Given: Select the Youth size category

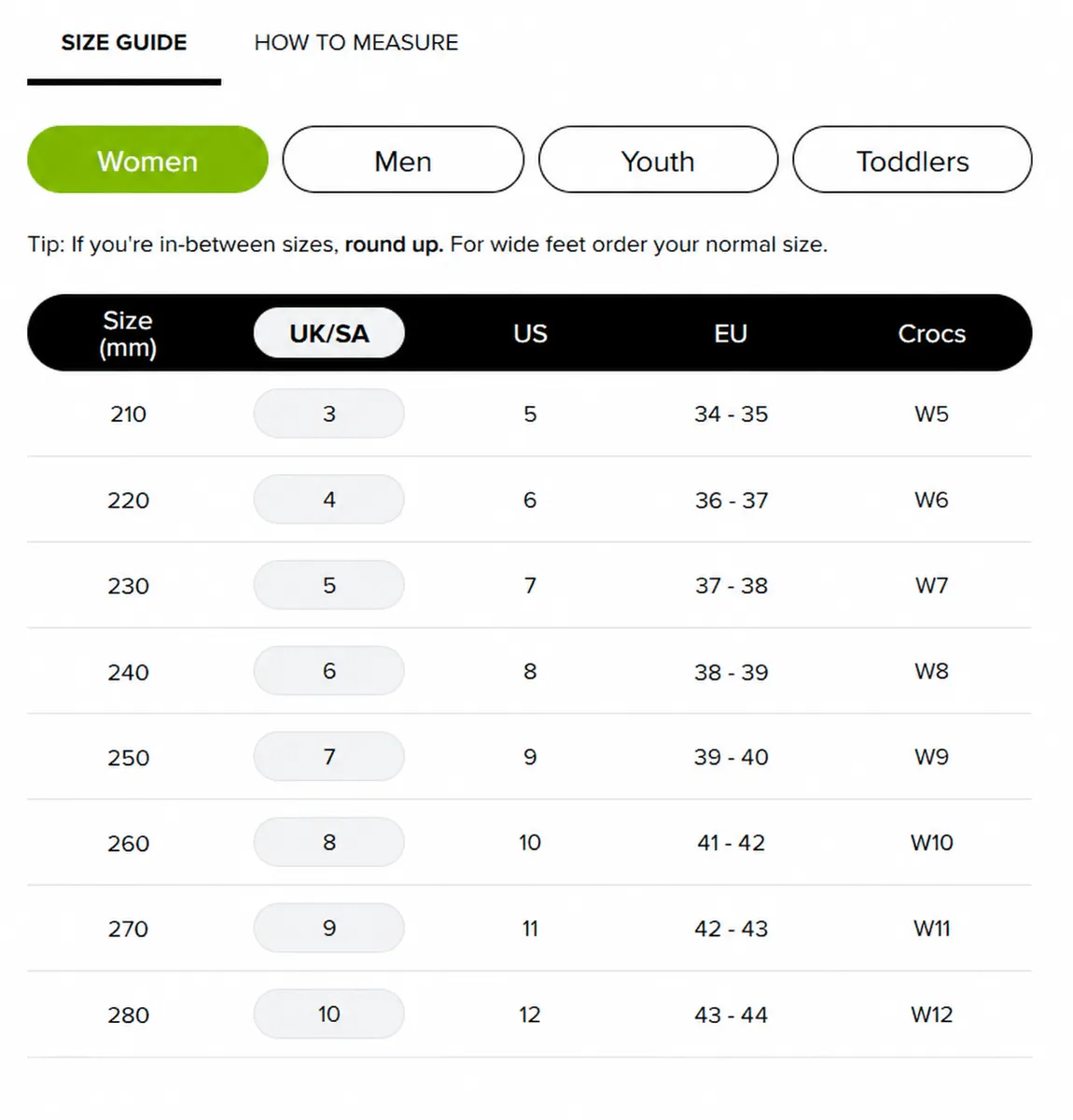Looking at the screenshot, I should 658,161.
